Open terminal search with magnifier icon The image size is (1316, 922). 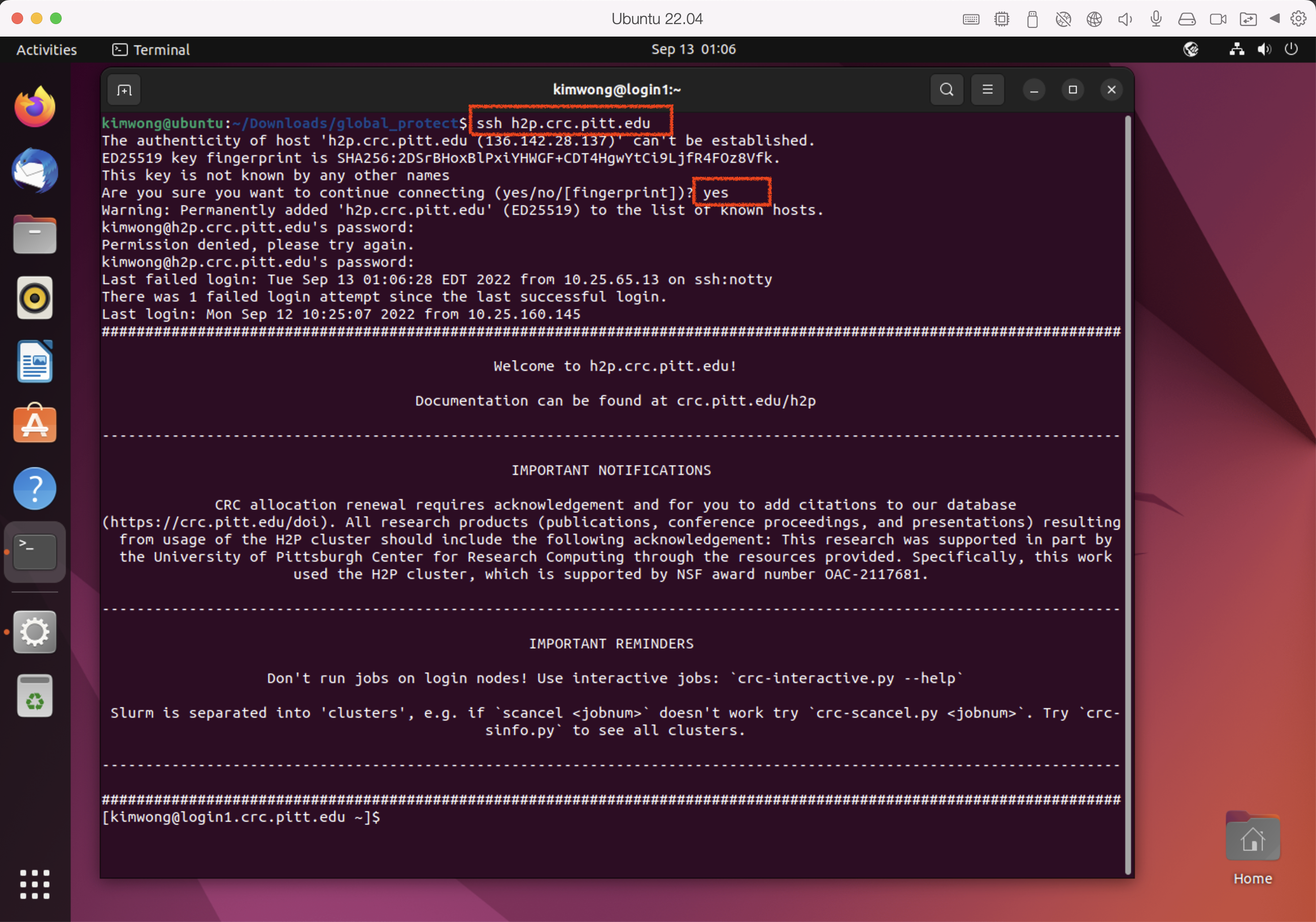click(x=947, y=90)
